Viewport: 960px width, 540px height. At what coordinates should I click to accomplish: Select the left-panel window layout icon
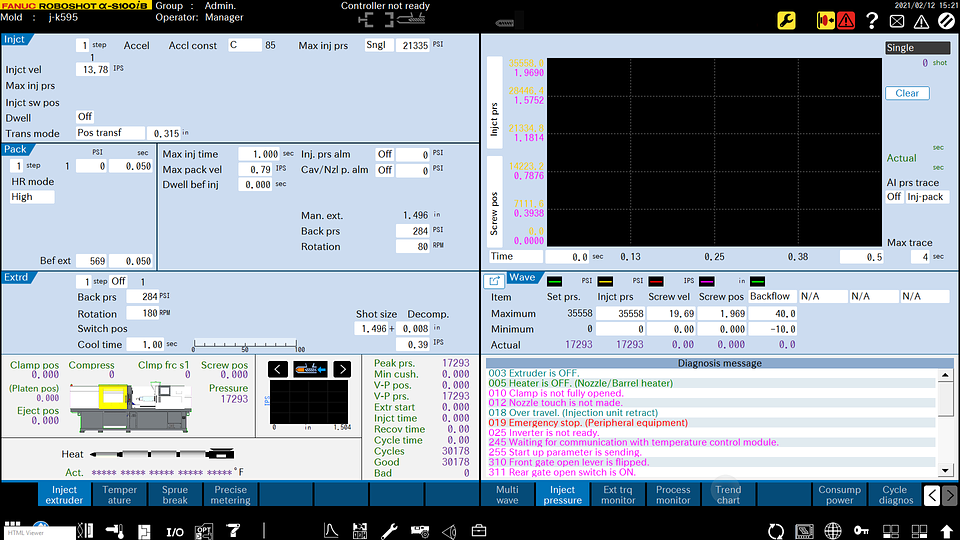[x=891, y=531]
